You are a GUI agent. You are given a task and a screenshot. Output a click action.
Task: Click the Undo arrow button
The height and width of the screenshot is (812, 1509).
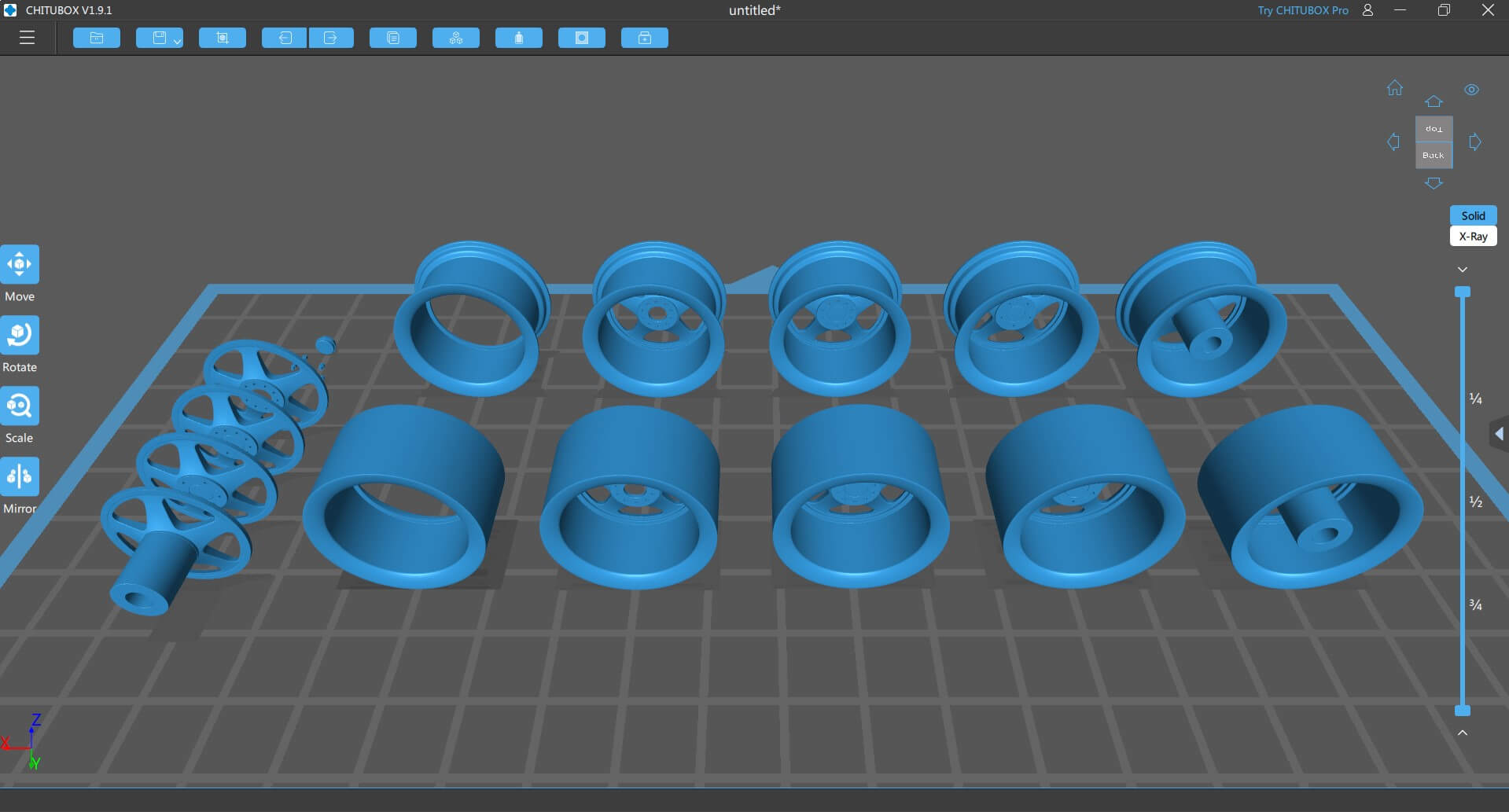[285, 38]
